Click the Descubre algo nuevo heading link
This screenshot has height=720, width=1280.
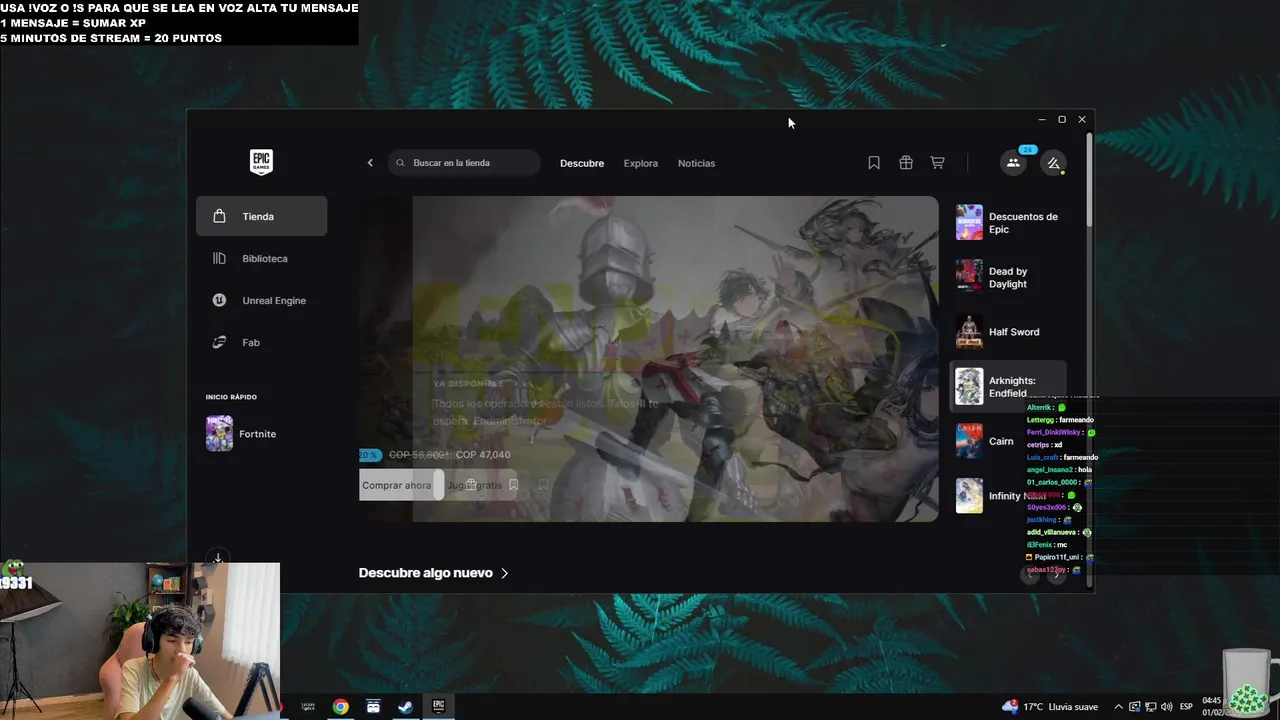426,573
